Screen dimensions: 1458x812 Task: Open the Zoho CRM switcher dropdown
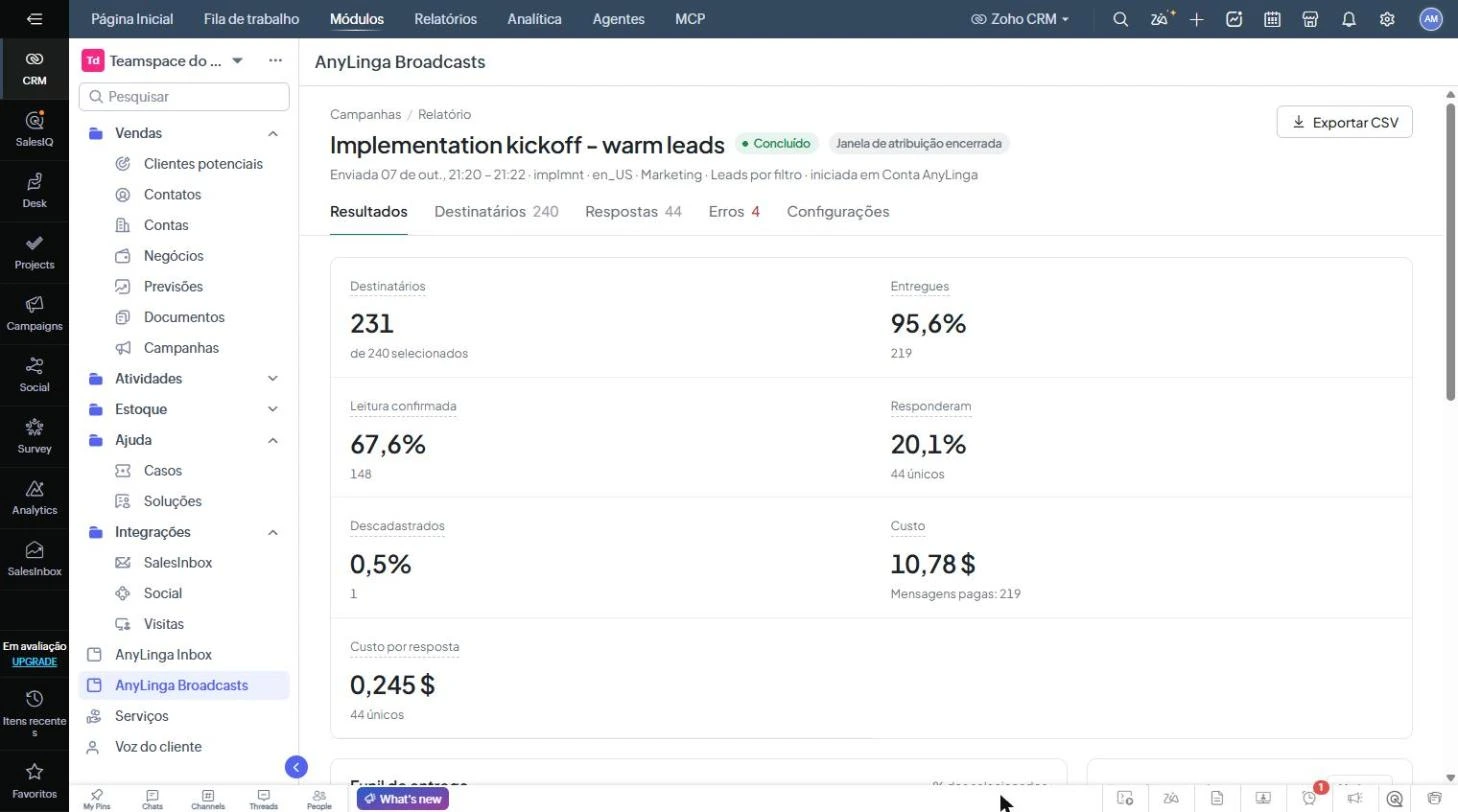1020,19
